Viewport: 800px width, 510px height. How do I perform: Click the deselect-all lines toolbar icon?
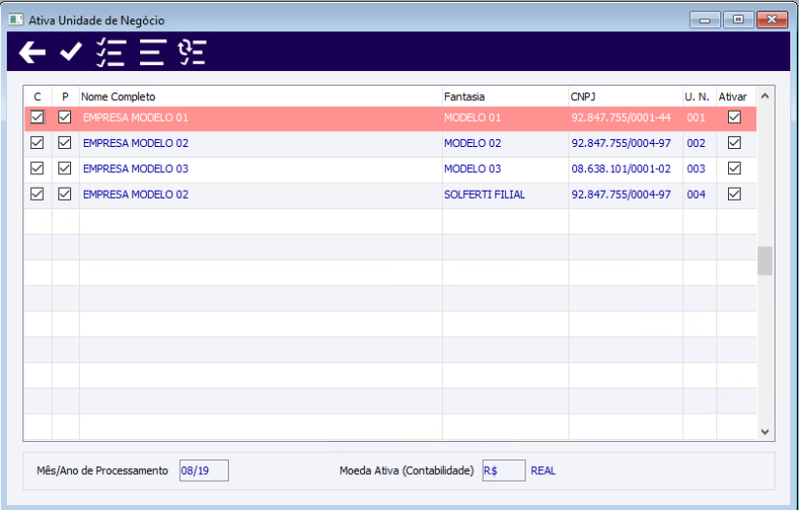point(153,52)
